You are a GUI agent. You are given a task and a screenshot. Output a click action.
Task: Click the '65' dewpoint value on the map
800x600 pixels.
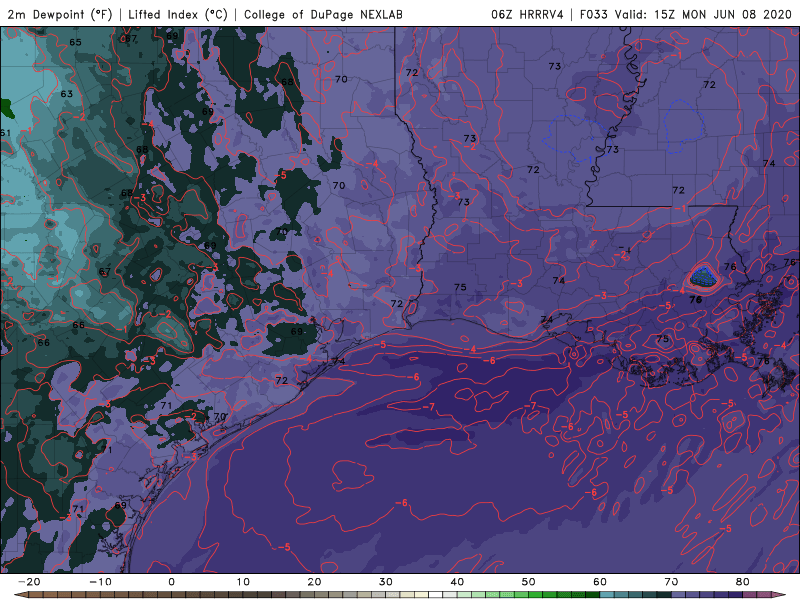pos(75,42)
